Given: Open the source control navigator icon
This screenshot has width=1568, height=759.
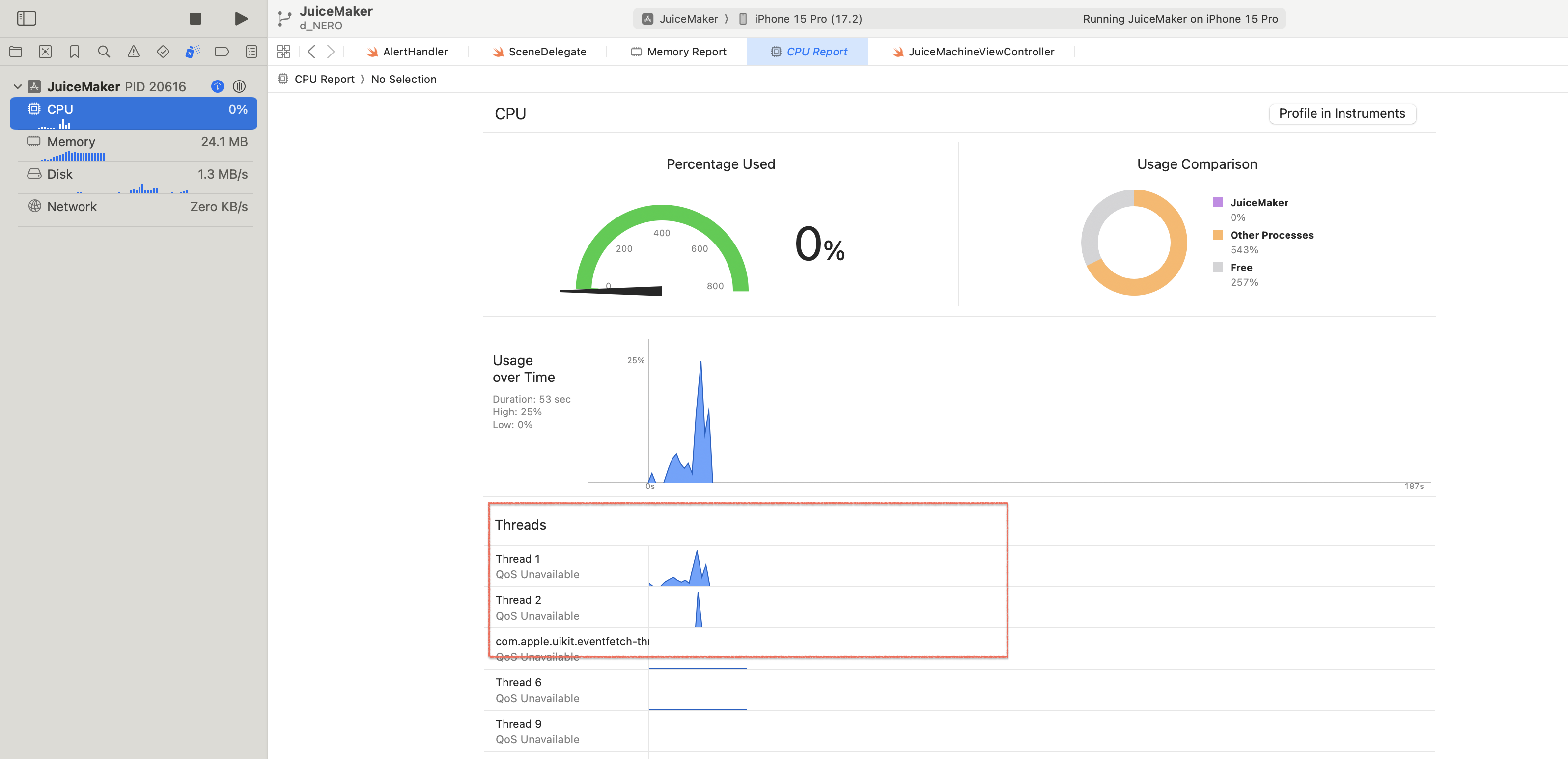Looking at the screenshot, I should 45,52.
